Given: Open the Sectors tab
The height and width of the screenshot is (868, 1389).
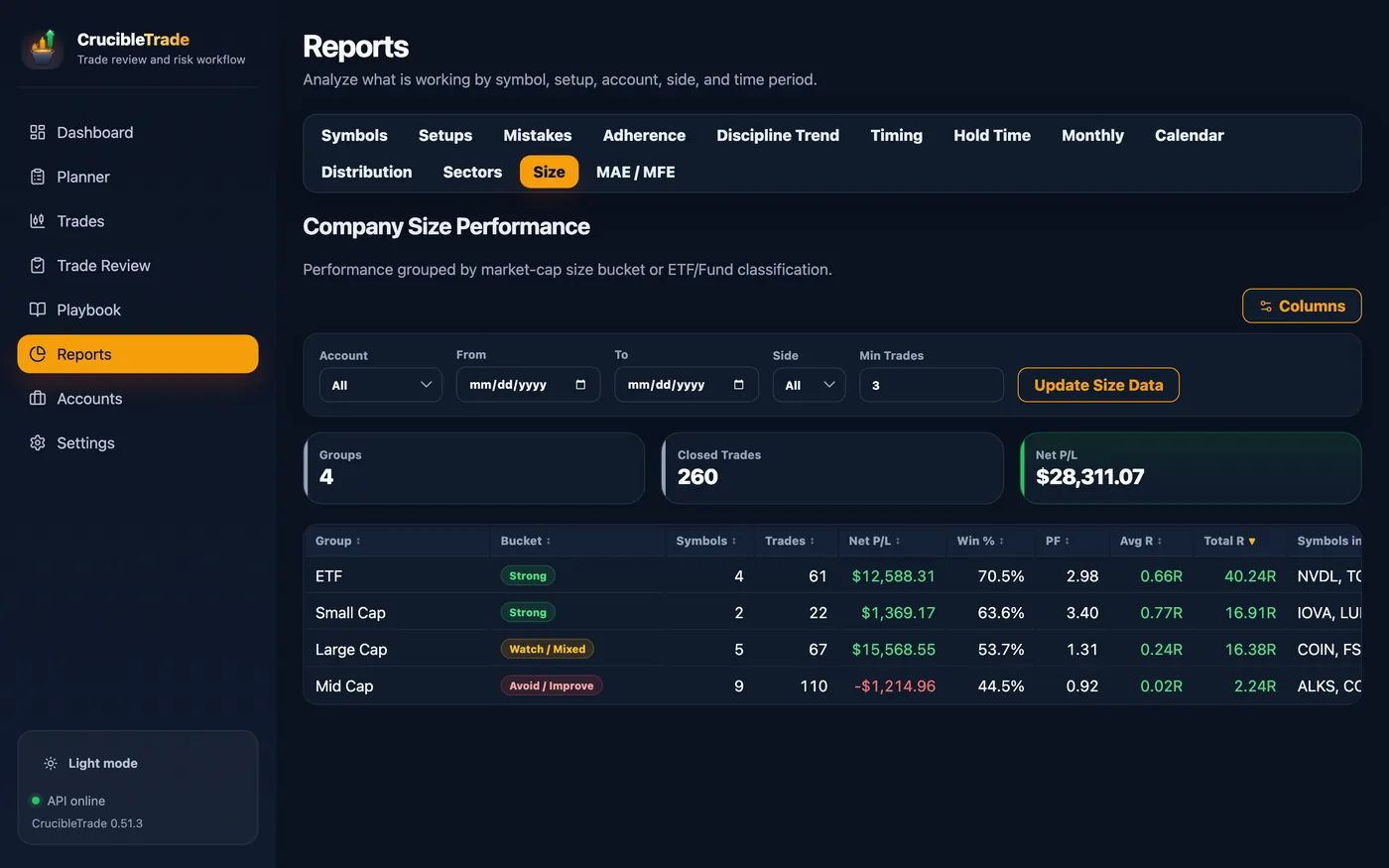Looking at the screenshot, I should (x=472, y=172).
